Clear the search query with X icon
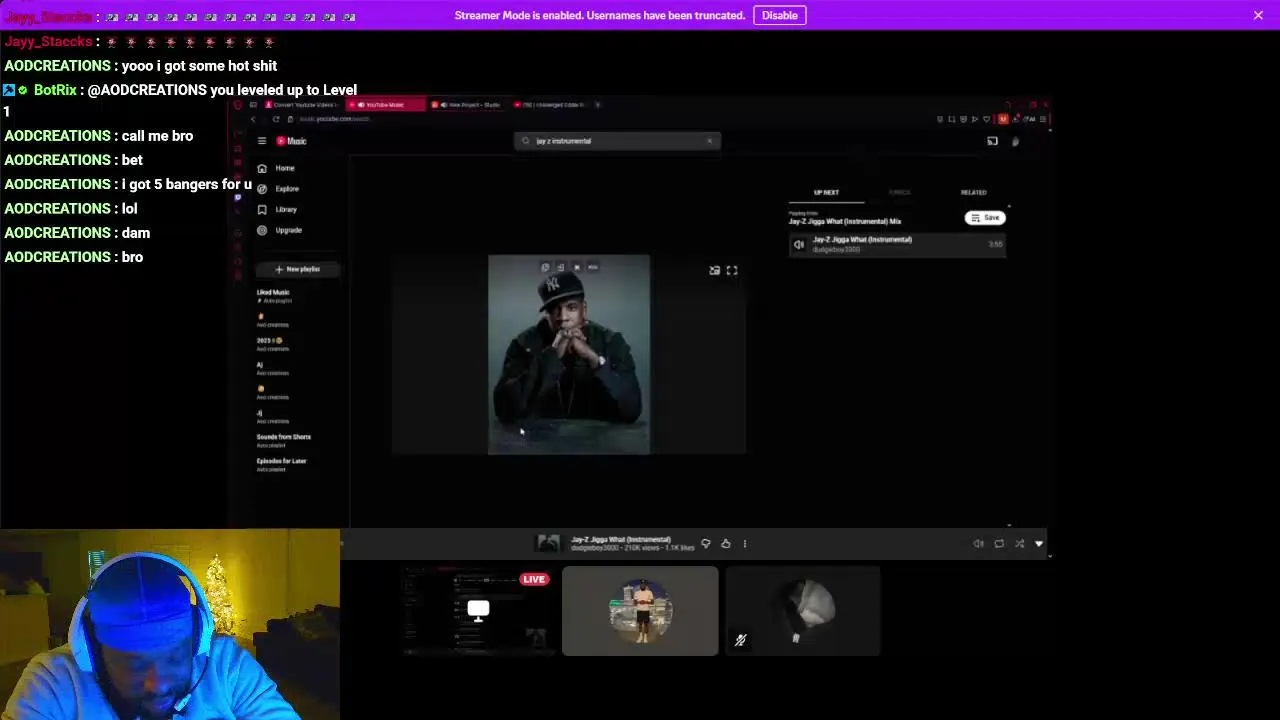The image size is (1280, 720). pyautogui.click(x=710, y=141)
